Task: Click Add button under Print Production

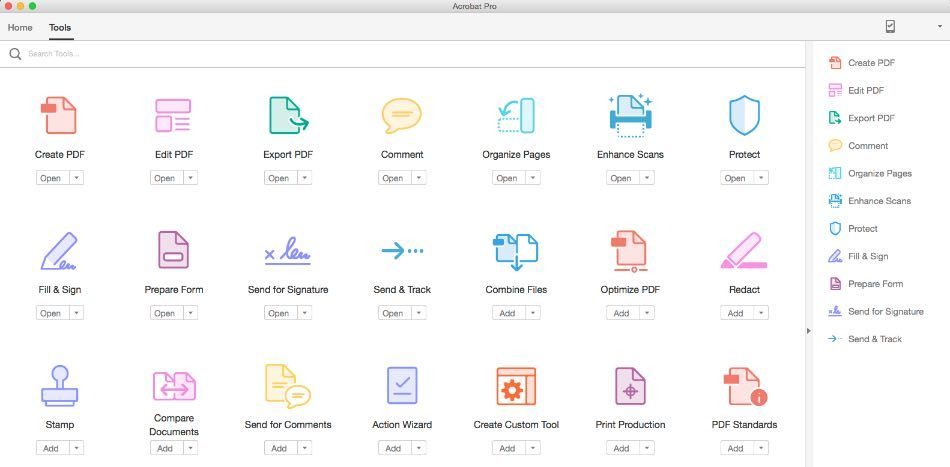Action: [621, 448]
